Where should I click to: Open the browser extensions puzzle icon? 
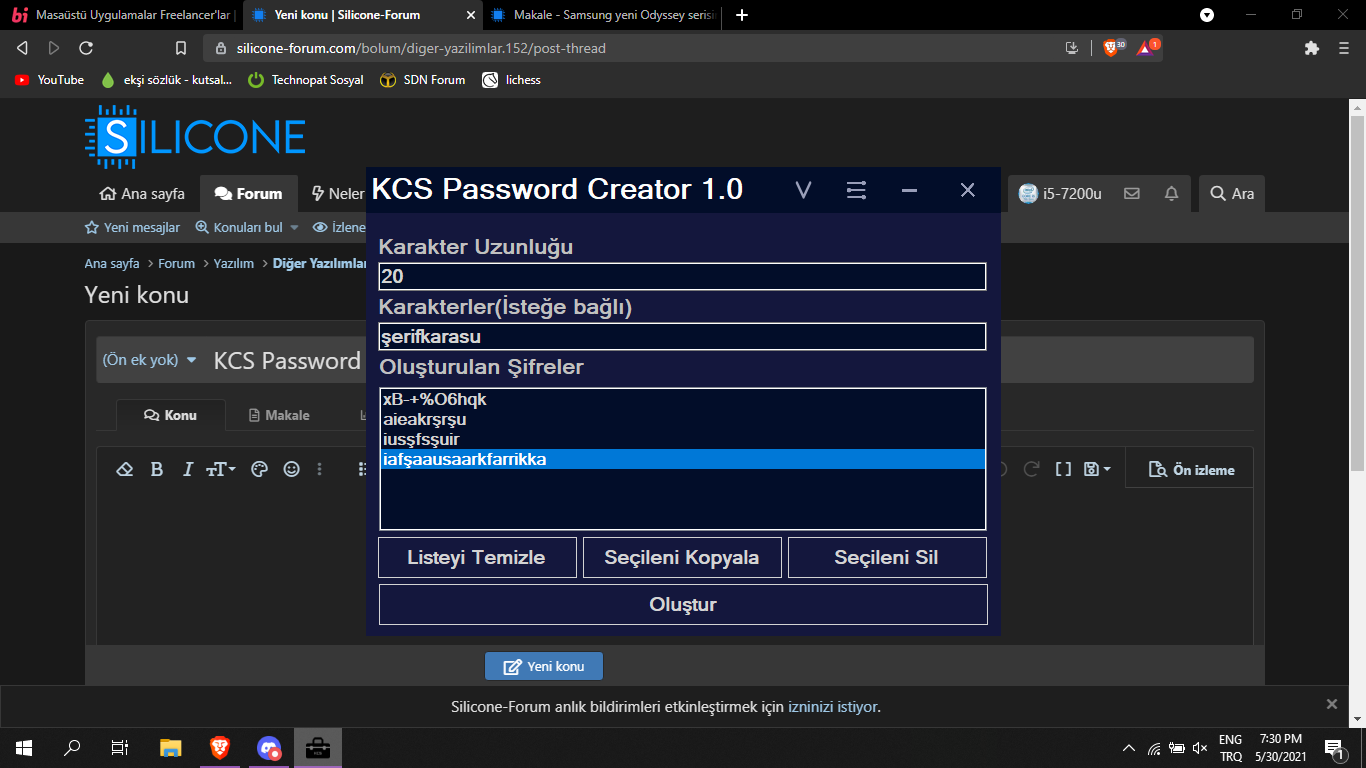(1312, 47)
